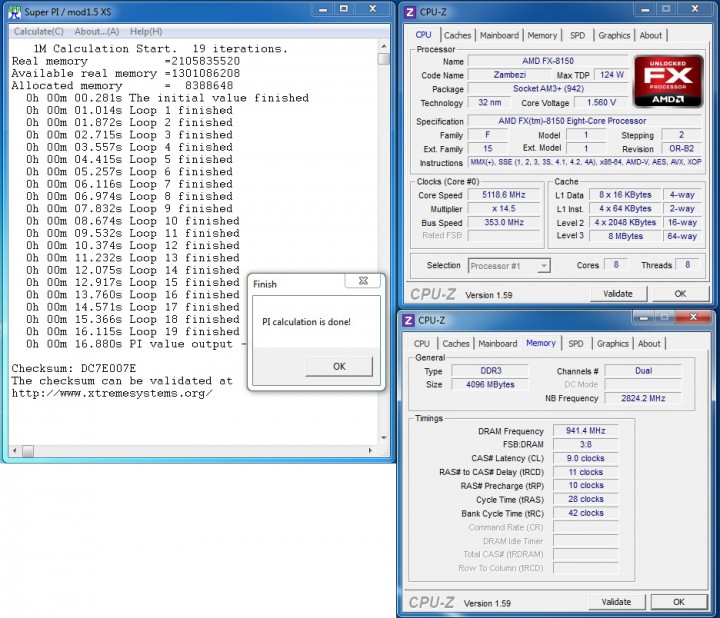The image size is (720, 618).
Task: Click the memory Size 4096 MBytes value
Action: coord(490,384)
